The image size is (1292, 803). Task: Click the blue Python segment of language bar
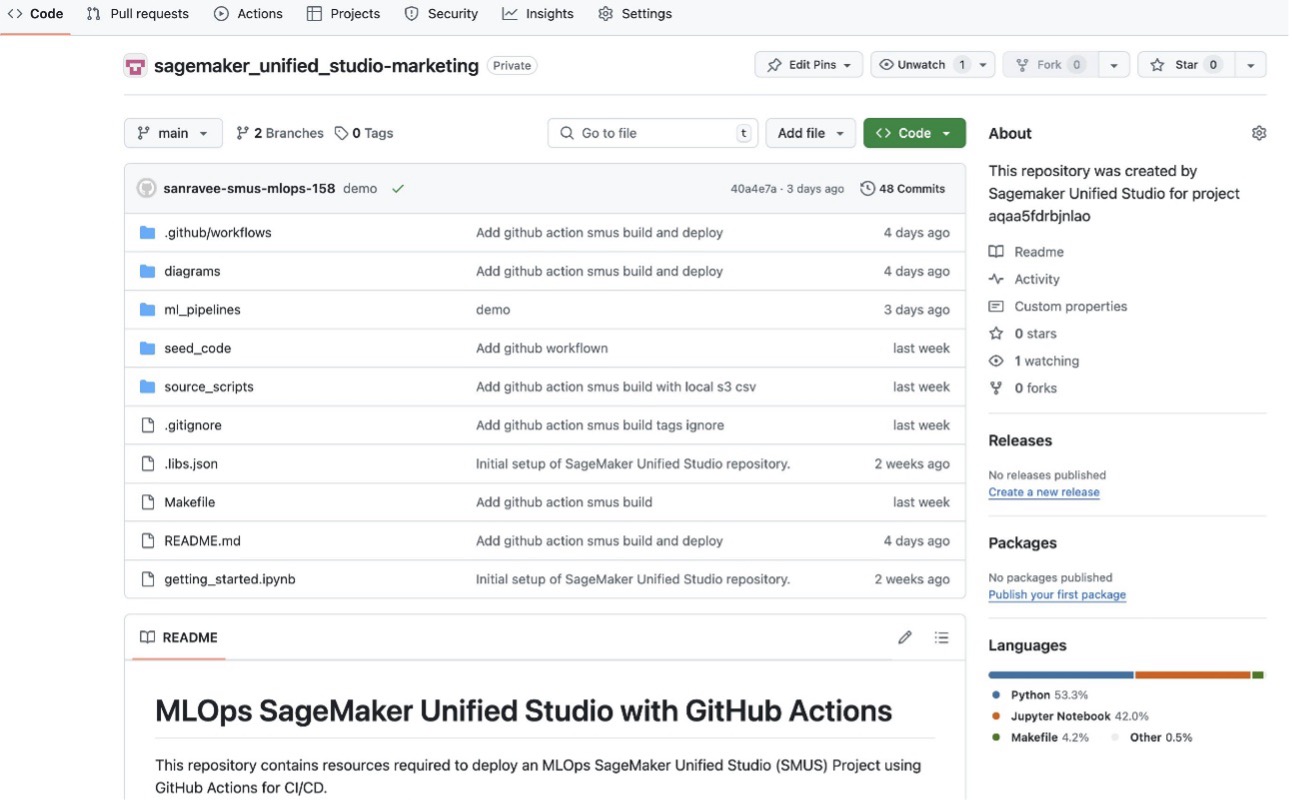(x=1061, y=675)
